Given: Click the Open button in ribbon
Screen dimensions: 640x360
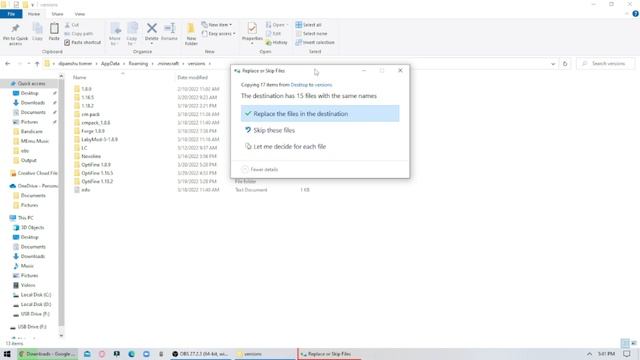Looking at the screenshot, I should [276, 25].
